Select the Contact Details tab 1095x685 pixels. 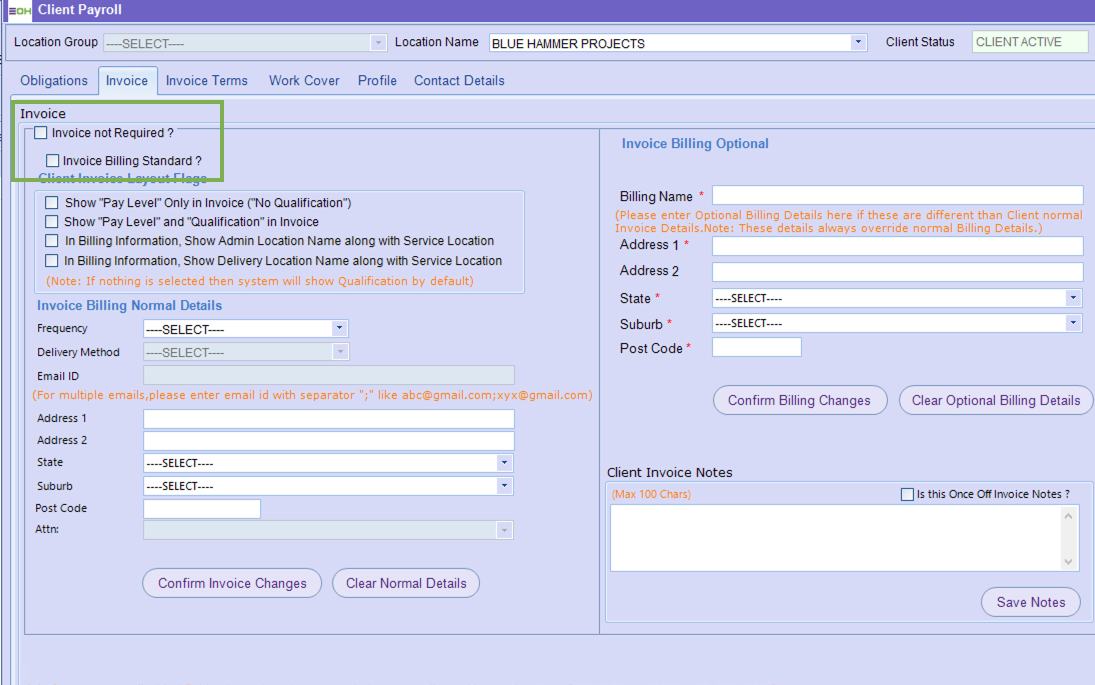pos(459,81)
